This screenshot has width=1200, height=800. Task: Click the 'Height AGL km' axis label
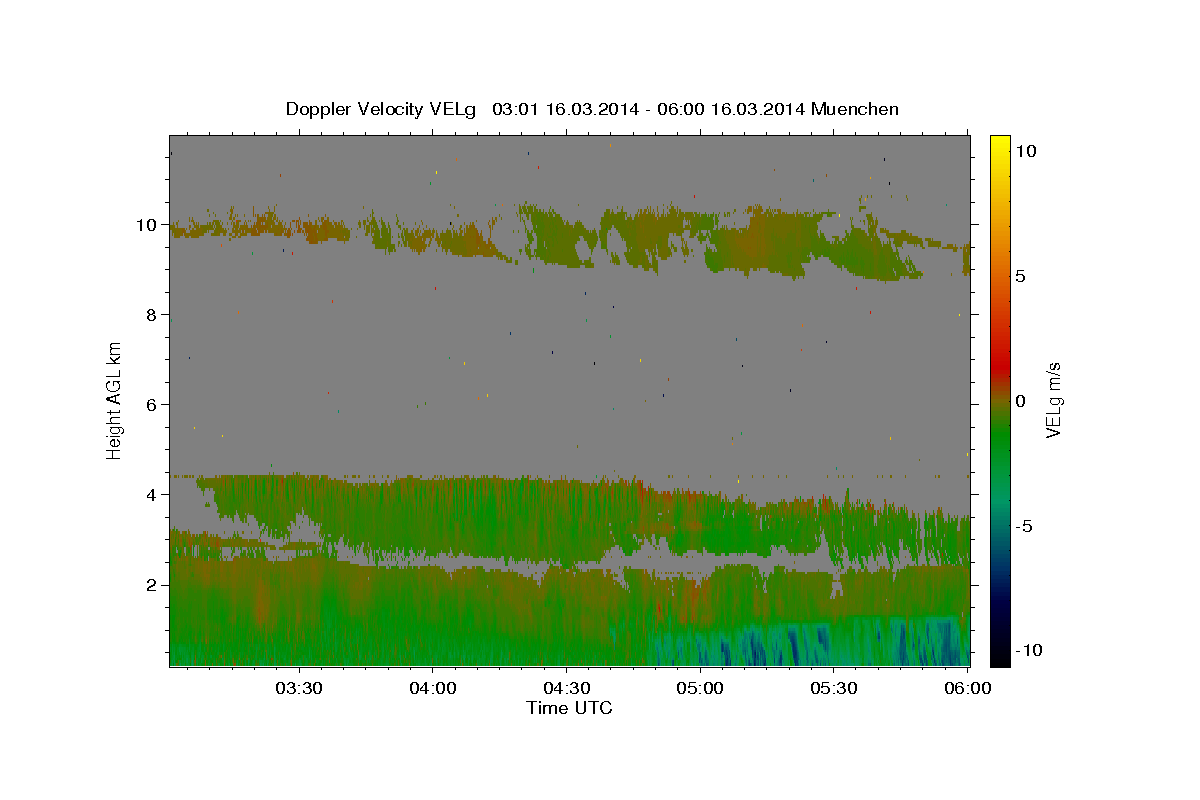[115, 400]
